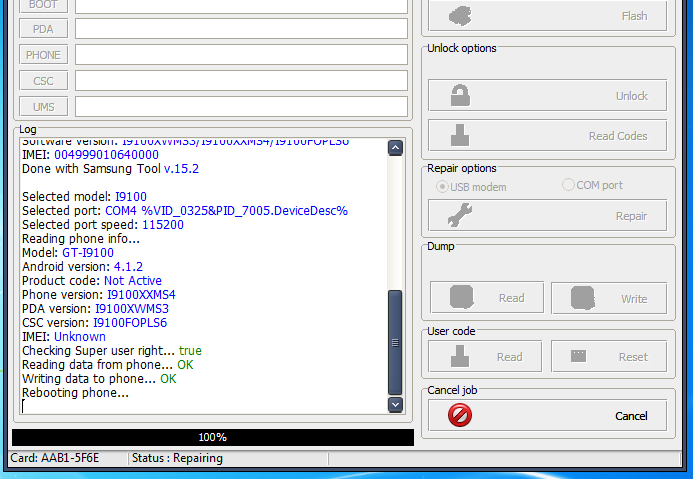Click Phone version I9100XXMS4 line
The height and width of the screenshot is (479, 699).
(x=99, y=294)
